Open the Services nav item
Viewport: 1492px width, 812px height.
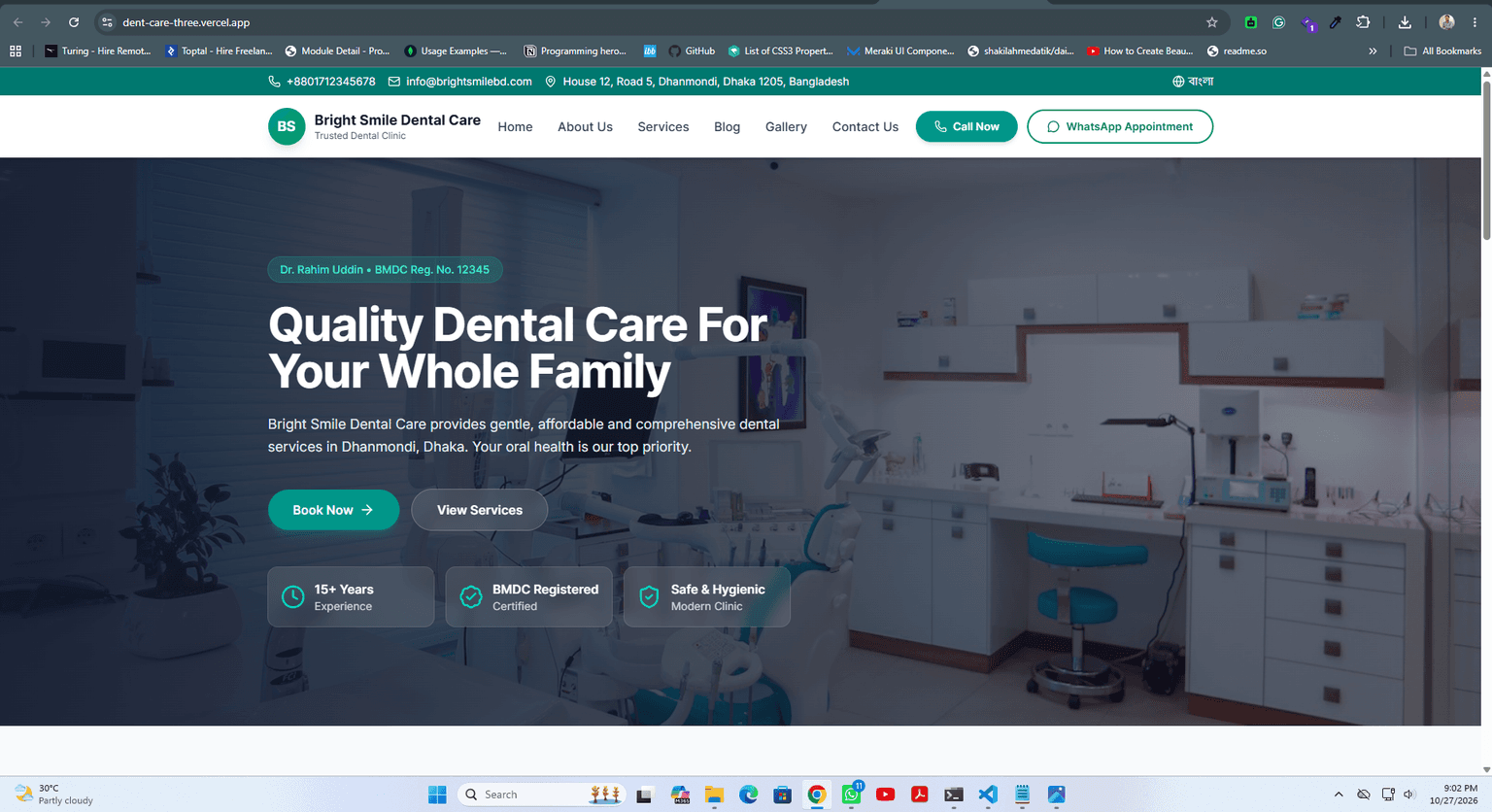click(663, 127)
